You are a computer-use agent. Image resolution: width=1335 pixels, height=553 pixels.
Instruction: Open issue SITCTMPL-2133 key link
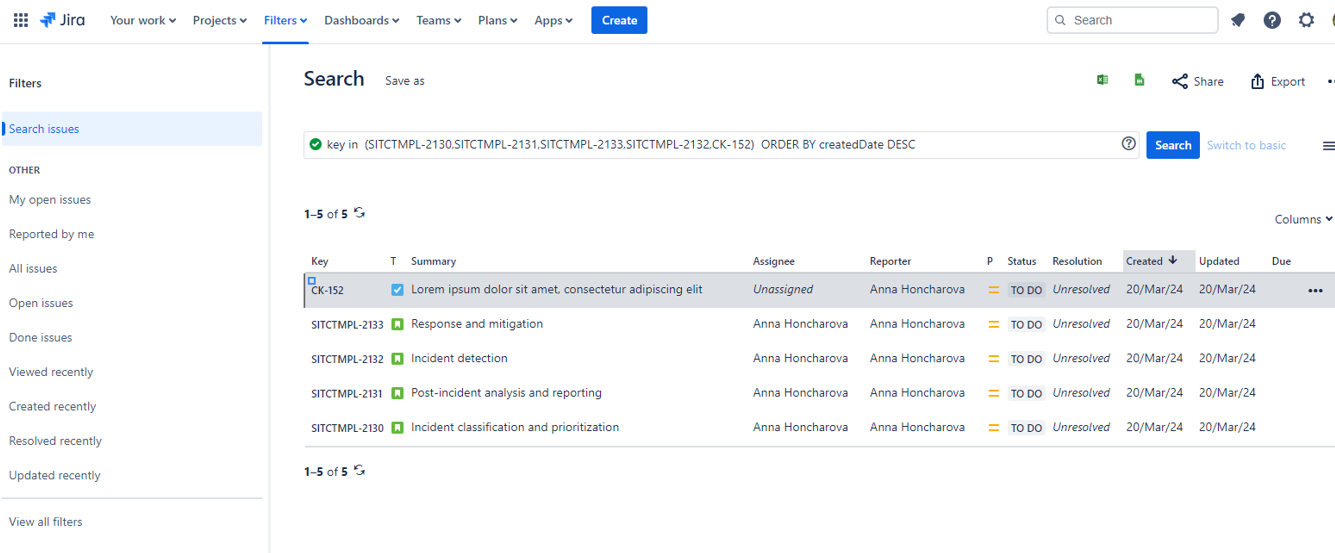point(347,325)
